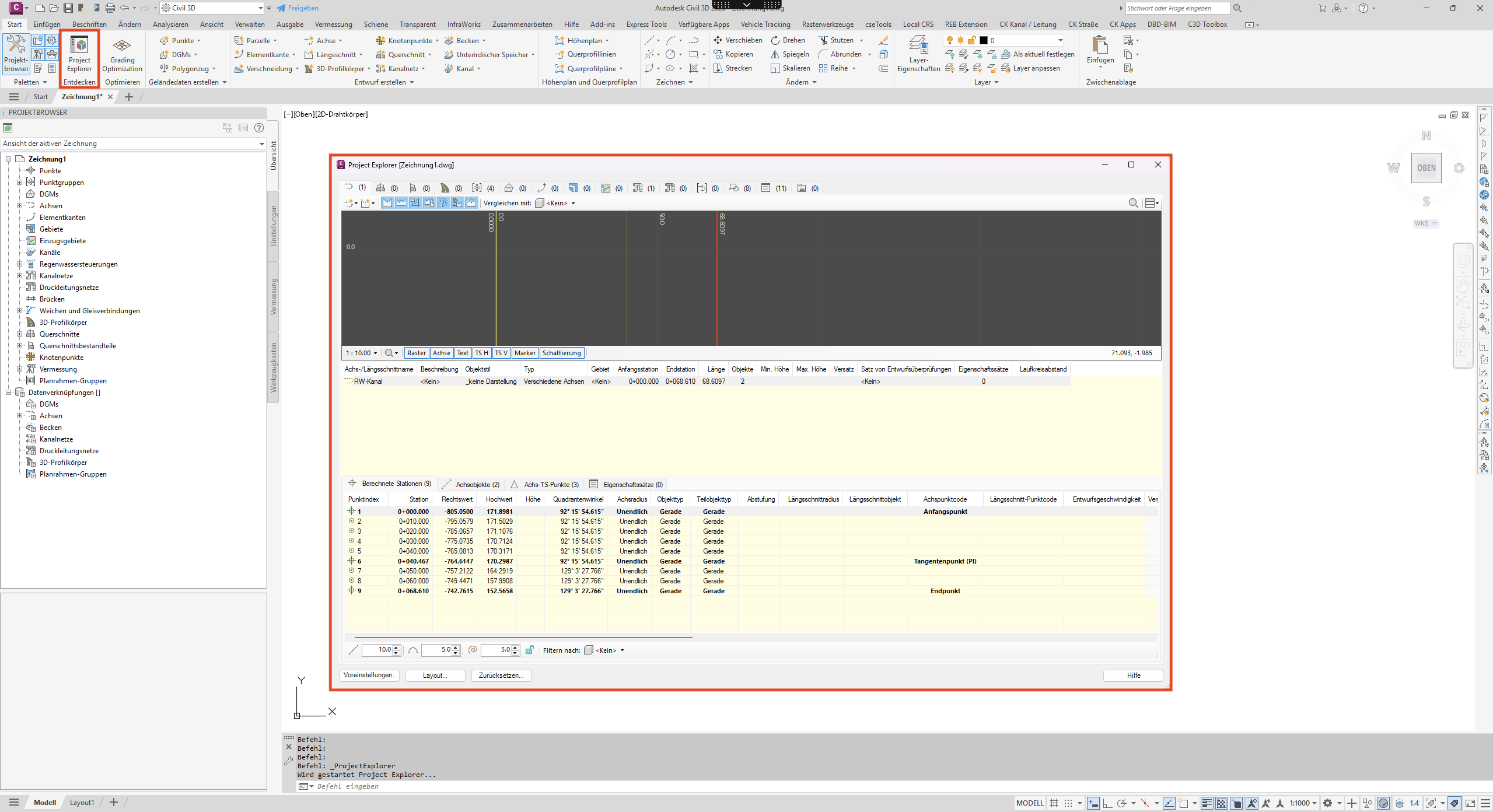Open the Beschriften ribbon tab
Screen dimensions: 1493x812
point(89,24)
